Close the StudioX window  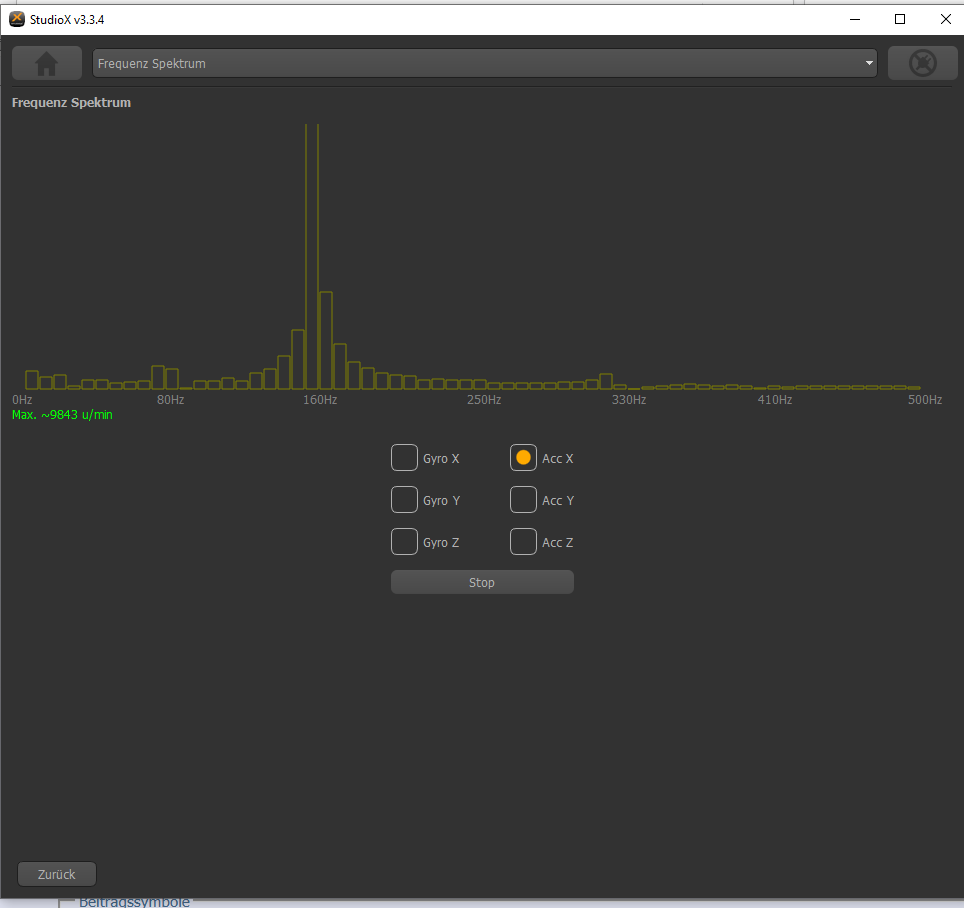945,19
